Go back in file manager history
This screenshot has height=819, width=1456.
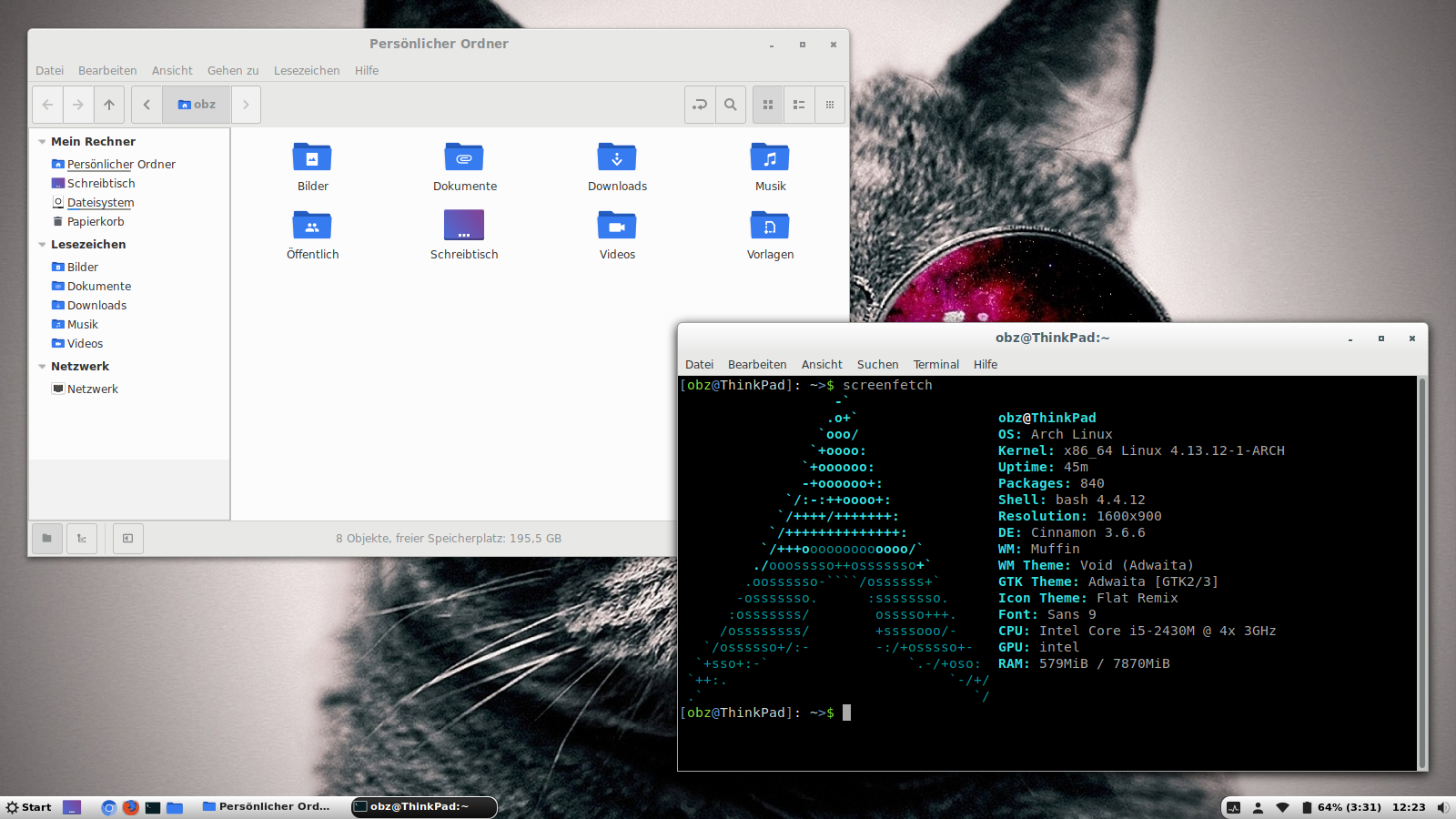pyautogui.click(x=47, y=105)
